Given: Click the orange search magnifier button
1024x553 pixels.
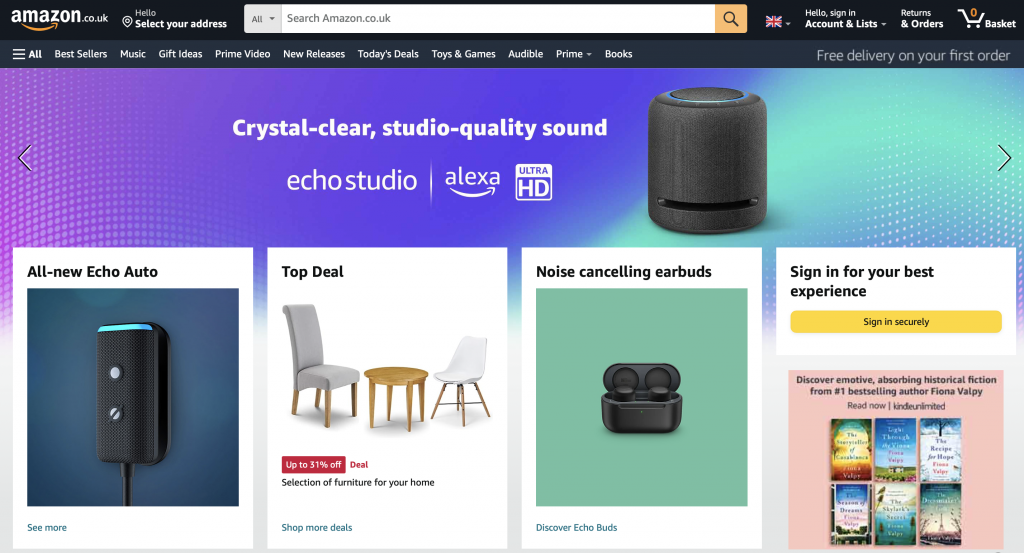Looking at the screenshot, I should click(731, 19).
